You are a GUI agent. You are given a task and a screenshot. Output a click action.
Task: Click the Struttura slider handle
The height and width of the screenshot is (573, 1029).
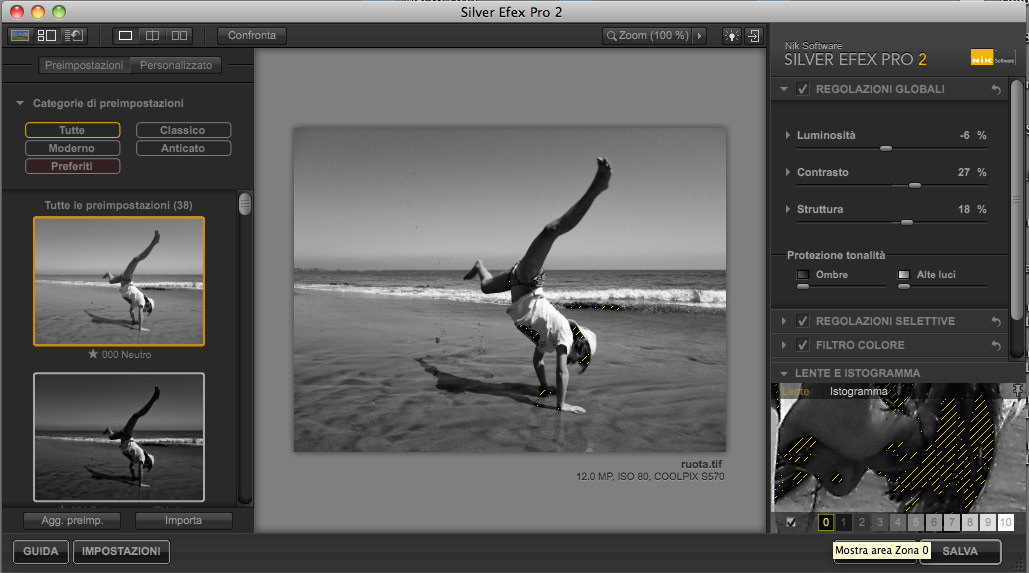pyautogui.click(x=907, y=223)
